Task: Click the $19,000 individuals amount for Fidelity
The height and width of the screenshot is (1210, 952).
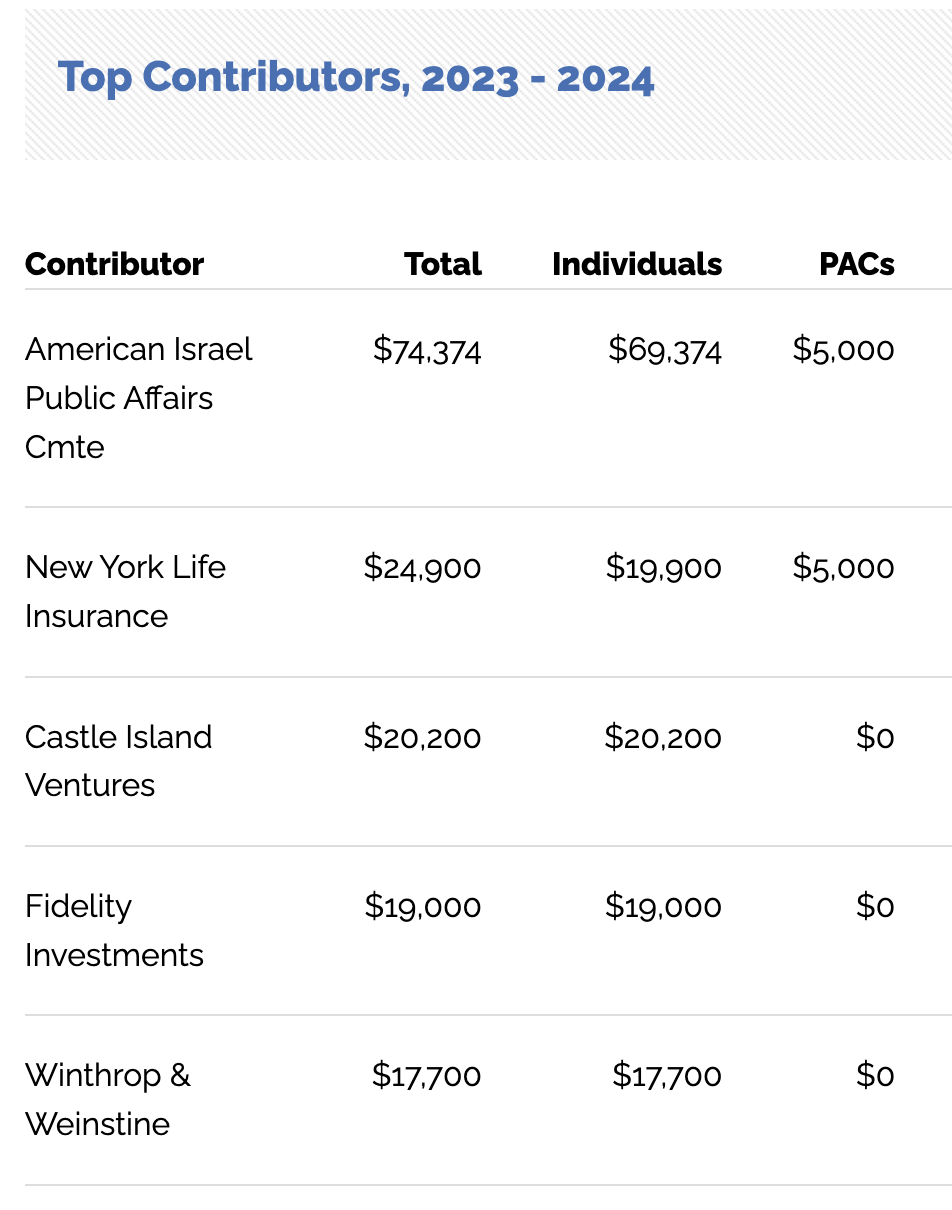Action: pyautogui.click(x=663, y=906)
